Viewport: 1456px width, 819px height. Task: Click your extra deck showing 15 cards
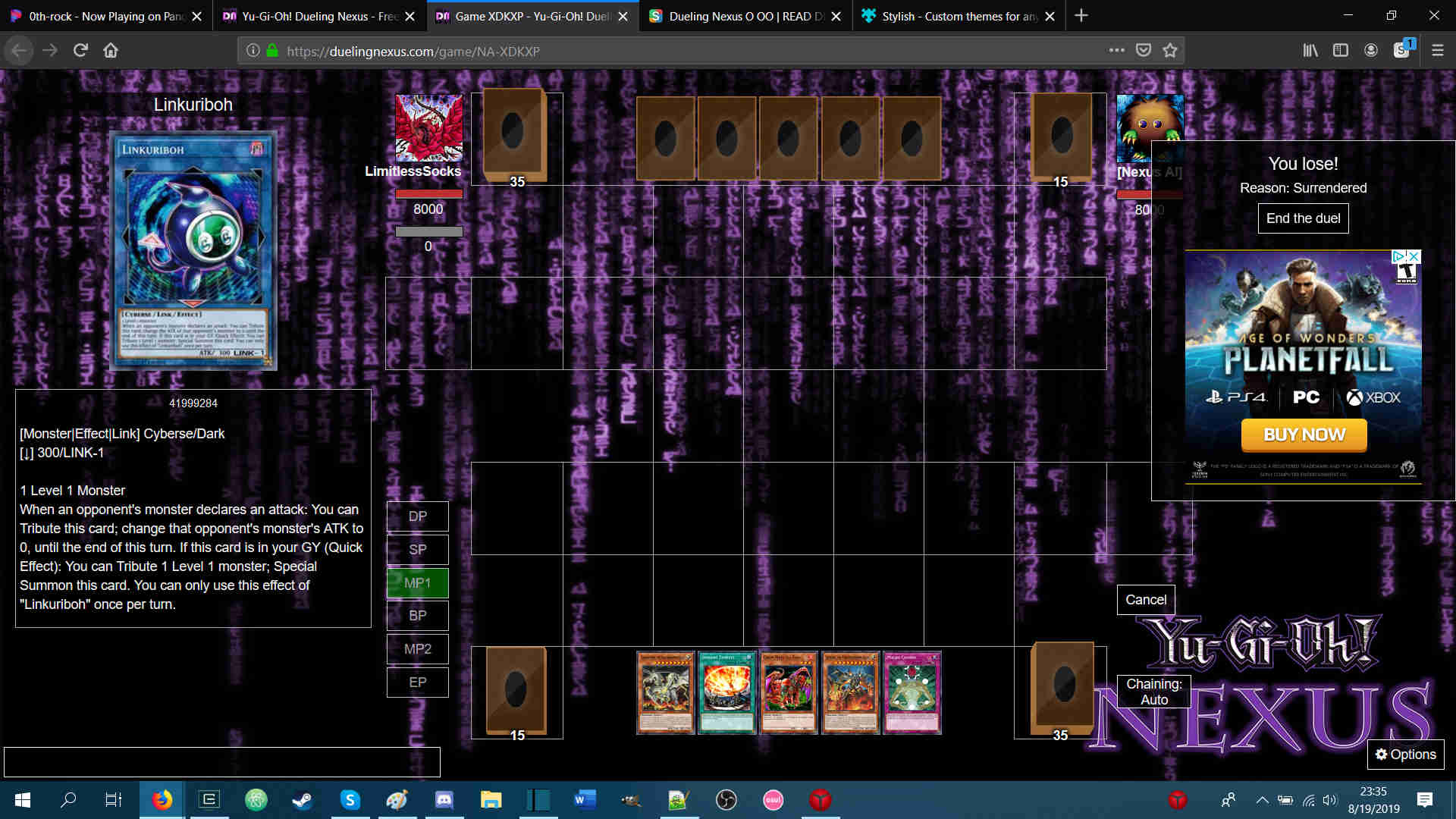(516, 690)
